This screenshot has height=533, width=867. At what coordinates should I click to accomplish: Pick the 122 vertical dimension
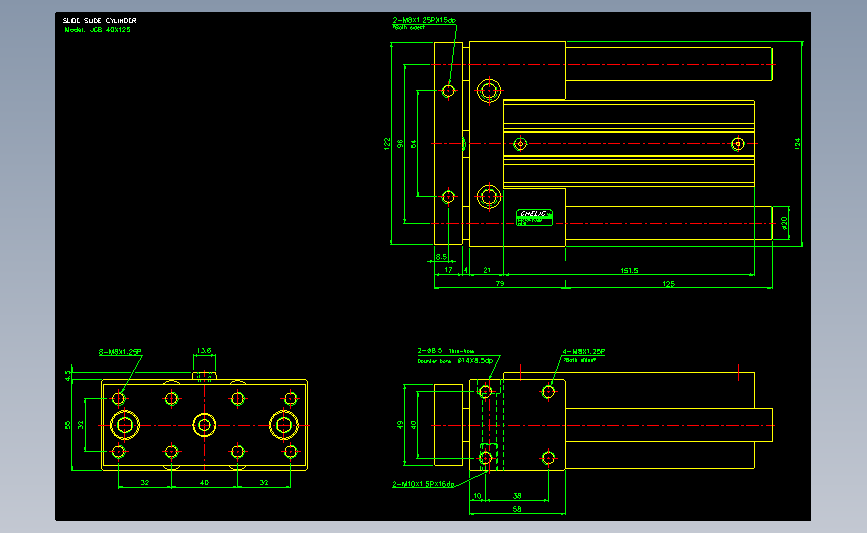pos(387,144)
